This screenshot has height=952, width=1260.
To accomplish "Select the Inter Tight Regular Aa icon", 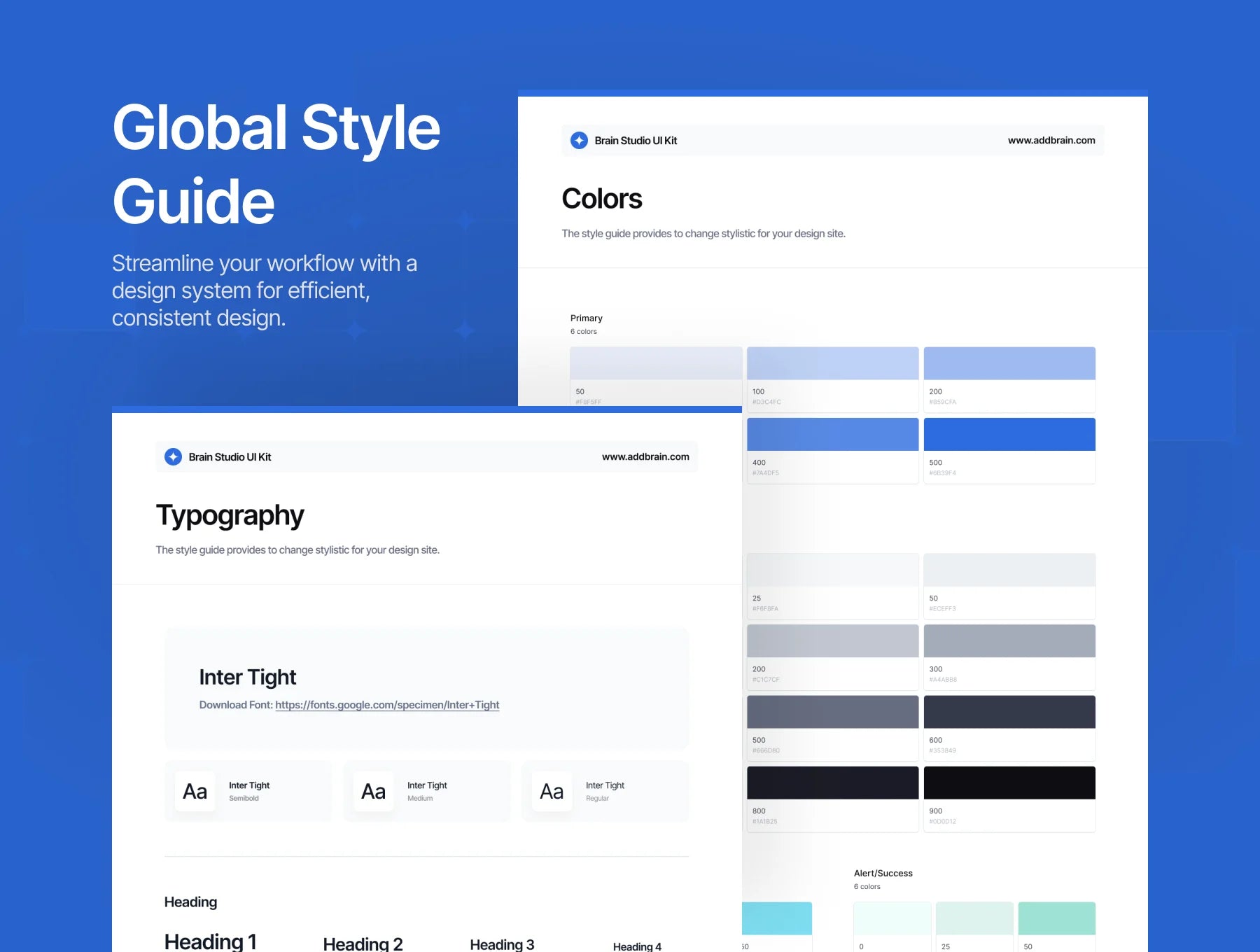I will tap(552, 791).
